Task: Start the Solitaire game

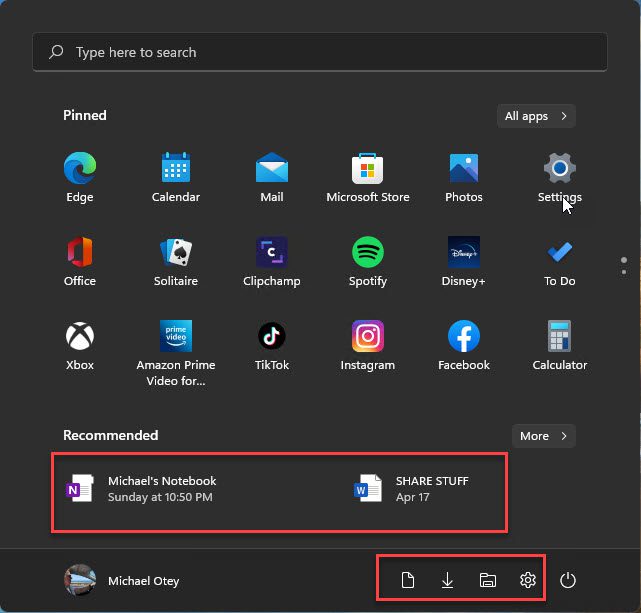Action: (x=176, y=262)
